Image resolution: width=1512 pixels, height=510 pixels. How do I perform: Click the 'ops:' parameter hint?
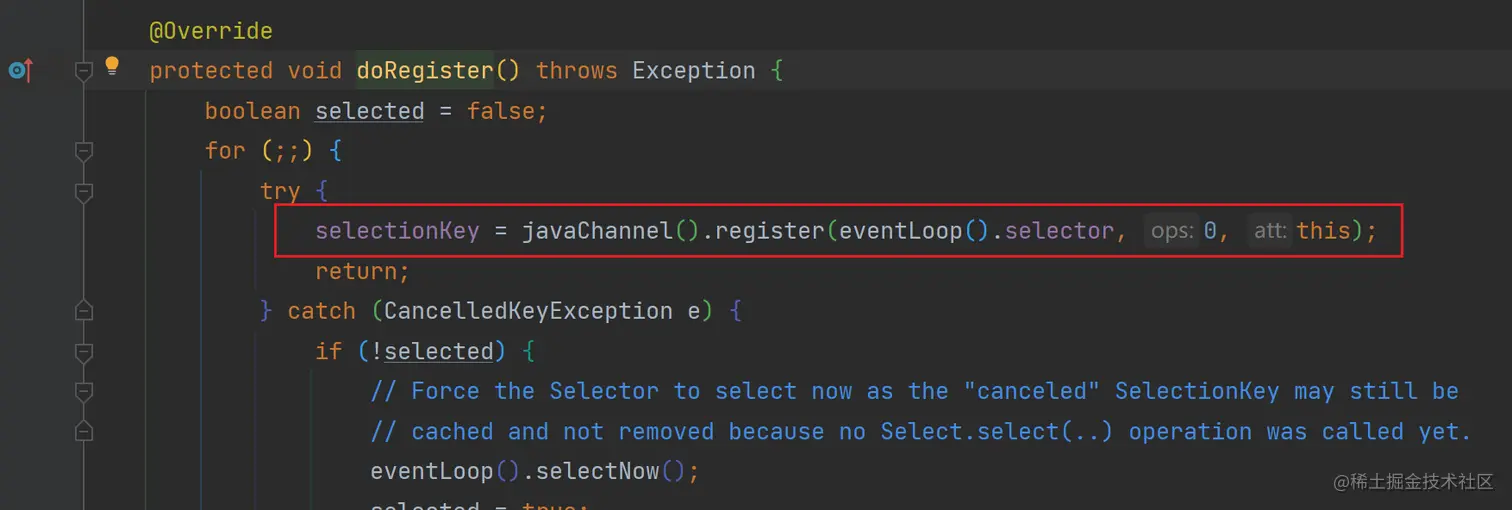1172,231
